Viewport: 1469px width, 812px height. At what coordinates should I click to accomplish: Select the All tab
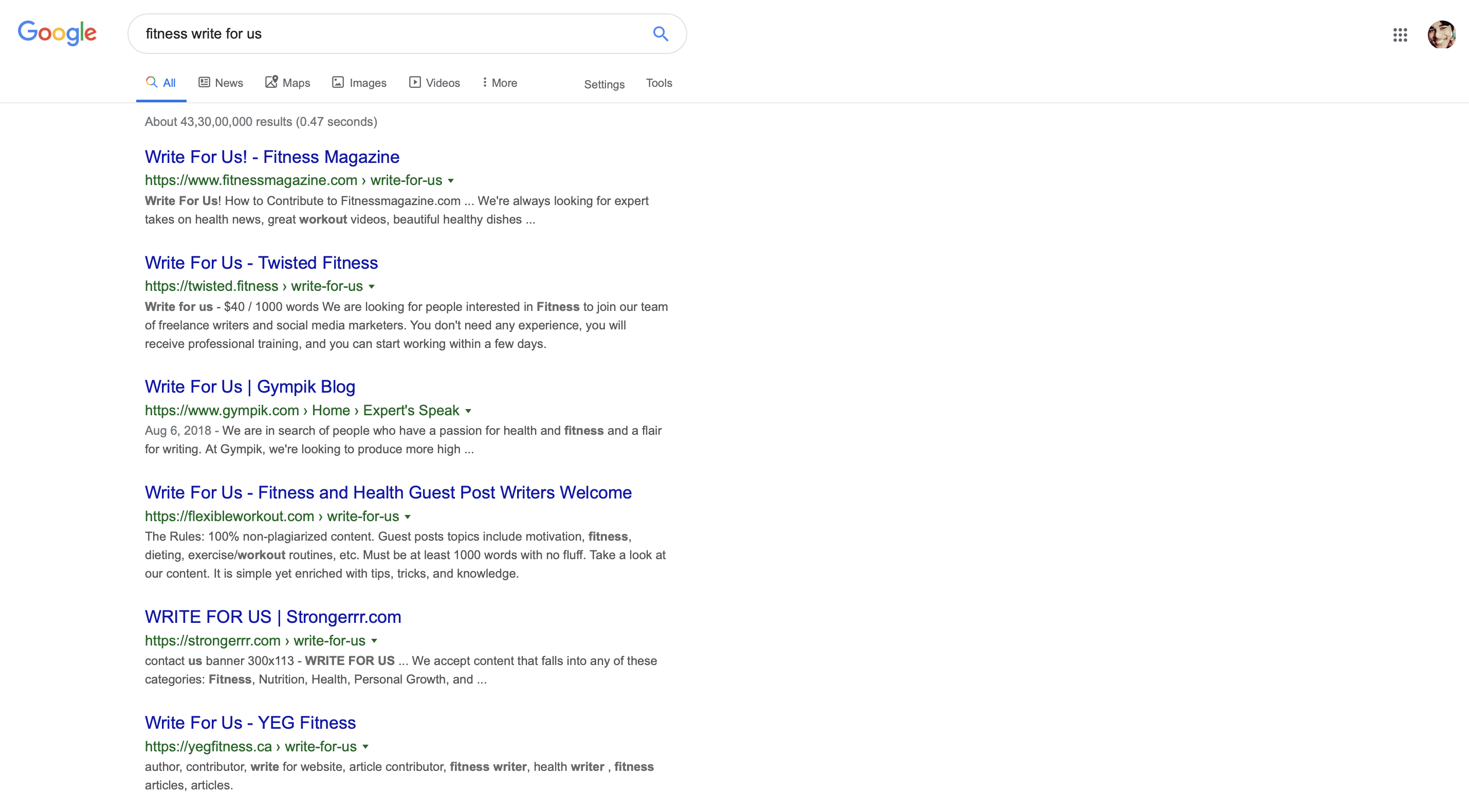coord(161,83)
